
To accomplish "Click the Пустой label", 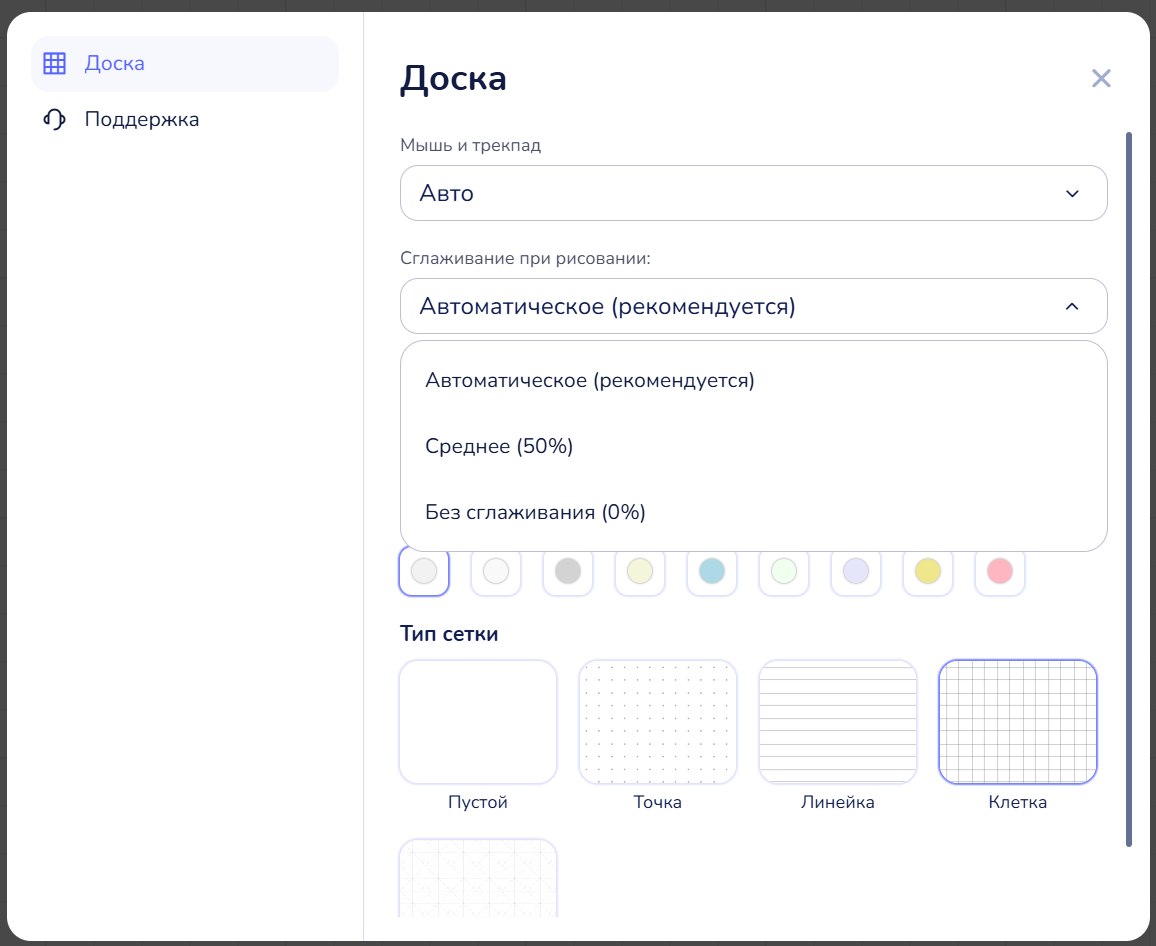I will pyautogui.click(x=478, y=802).
